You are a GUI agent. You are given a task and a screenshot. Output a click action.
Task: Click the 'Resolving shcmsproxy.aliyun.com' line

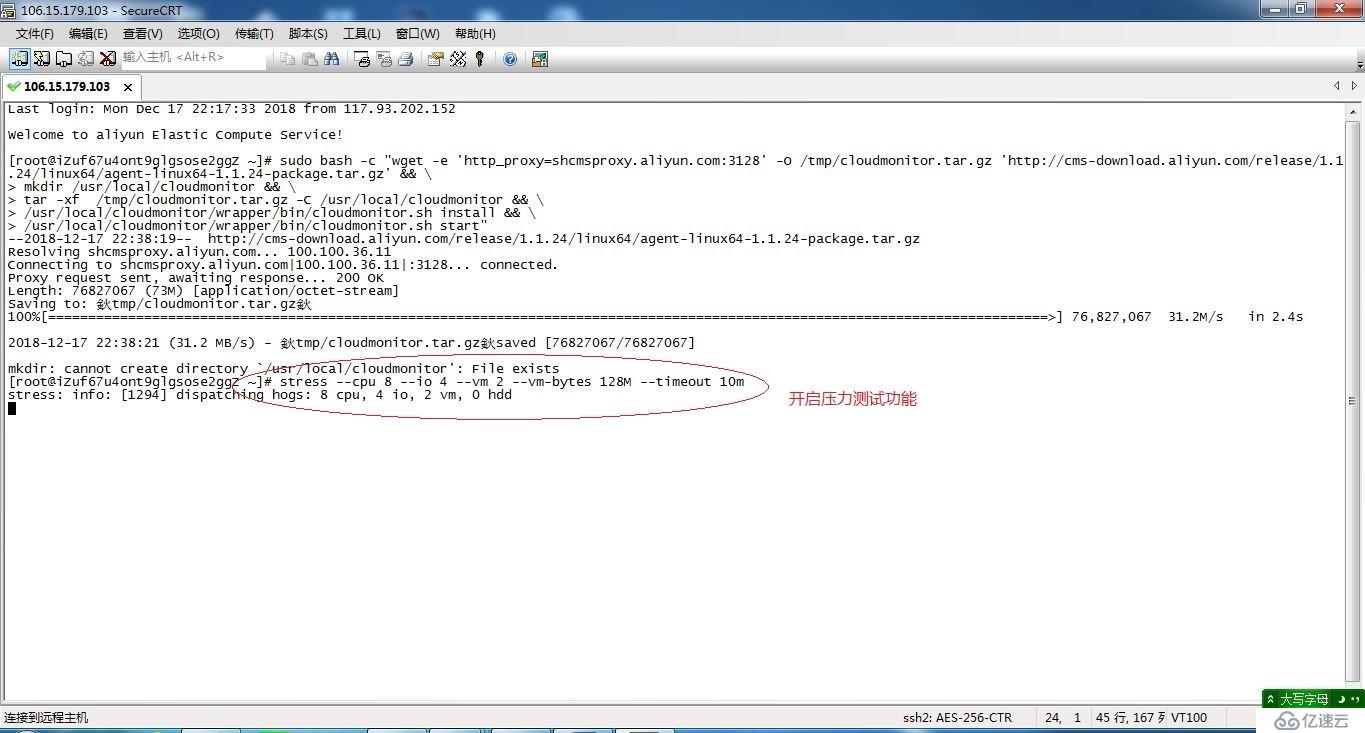(x=200, y=252)
